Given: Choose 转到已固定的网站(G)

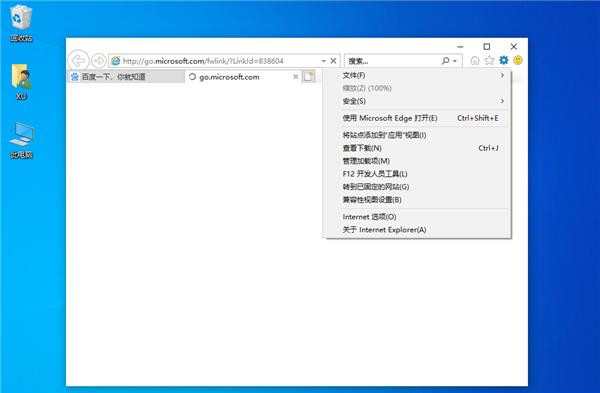Looking at the screenshot, I should (x=417, y=187).
